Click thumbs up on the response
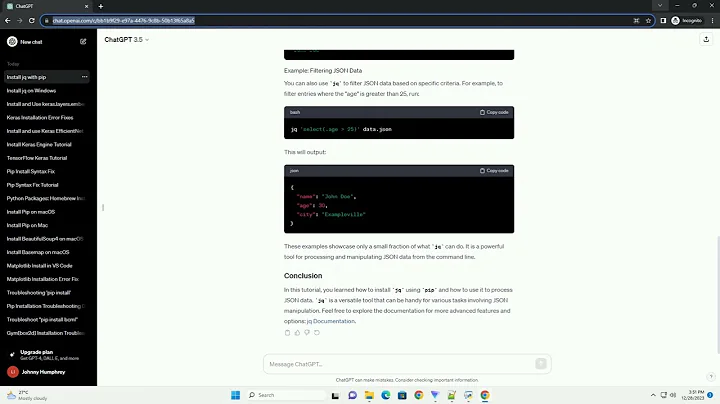Viewport: 720px width, 404px height. coord(297,333)
